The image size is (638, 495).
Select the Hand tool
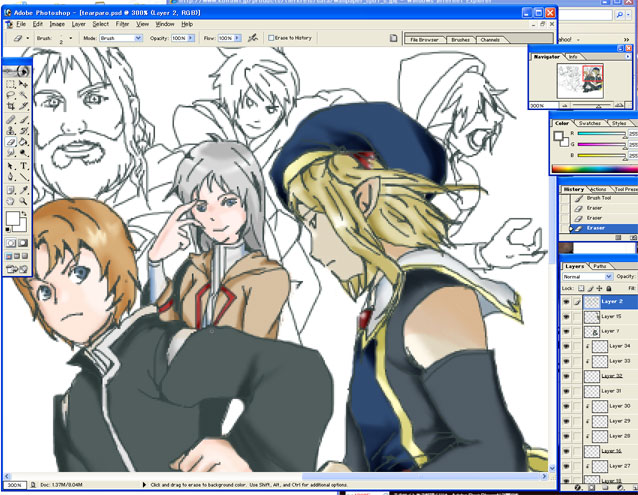(x=11, y=201)
